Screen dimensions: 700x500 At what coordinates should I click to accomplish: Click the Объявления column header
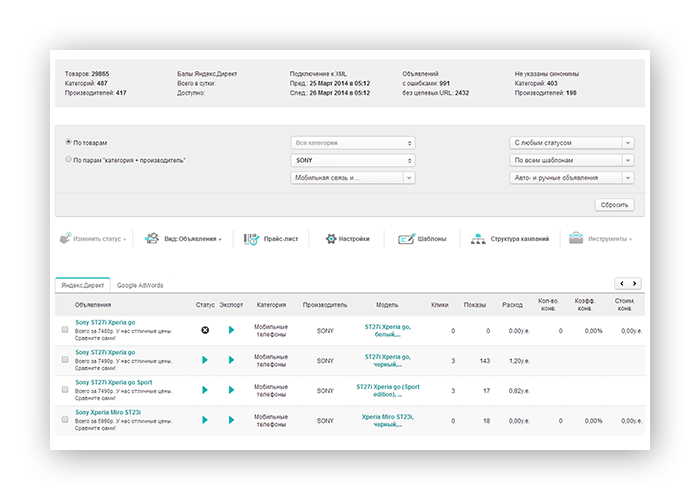pos(93,305)
